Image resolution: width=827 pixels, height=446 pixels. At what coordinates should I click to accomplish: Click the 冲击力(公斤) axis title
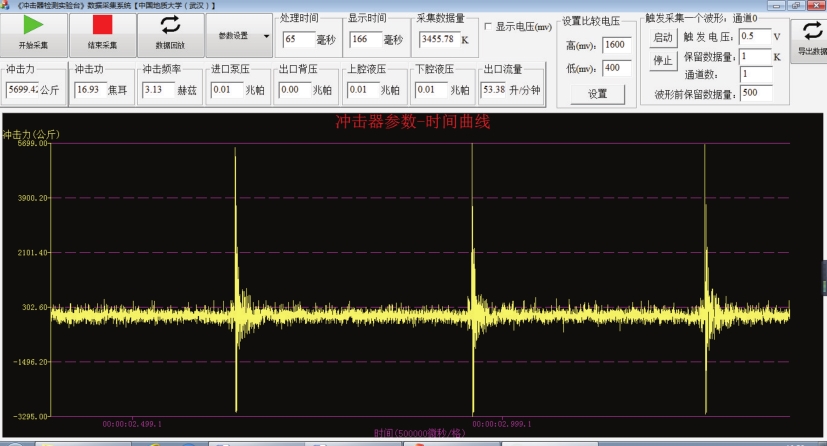point(31,134)
